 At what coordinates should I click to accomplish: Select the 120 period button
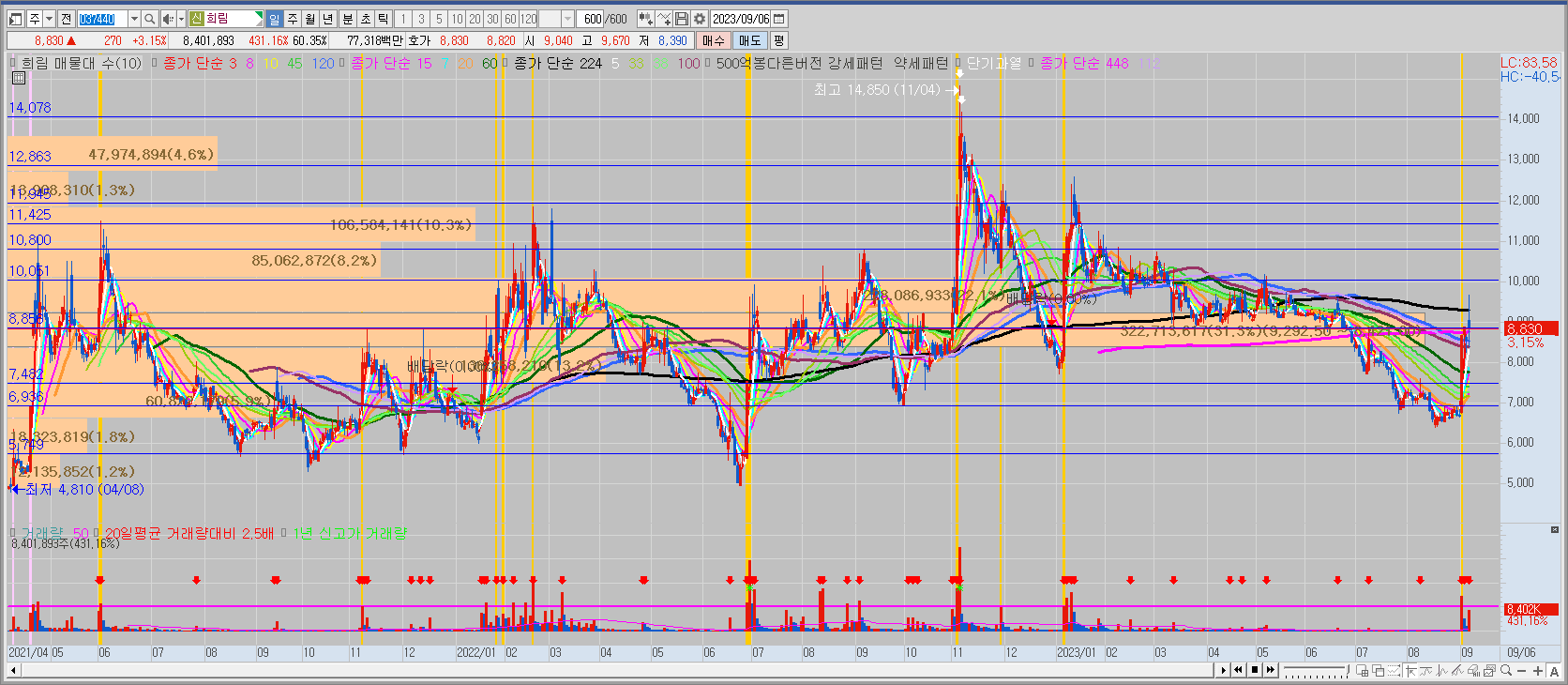529,19
